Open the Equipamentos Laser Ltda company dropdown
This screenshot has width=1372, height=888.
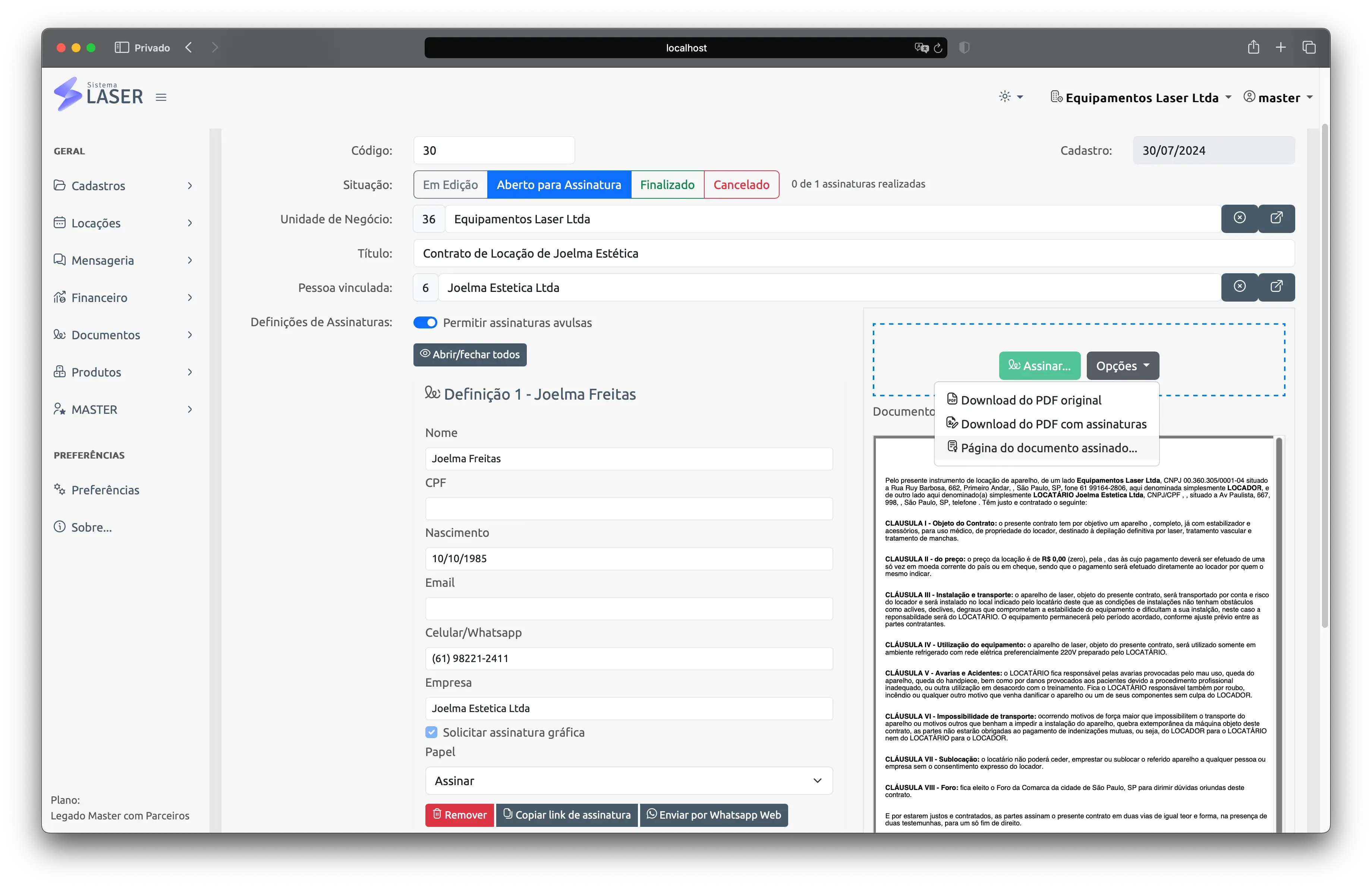[1141, 97]
